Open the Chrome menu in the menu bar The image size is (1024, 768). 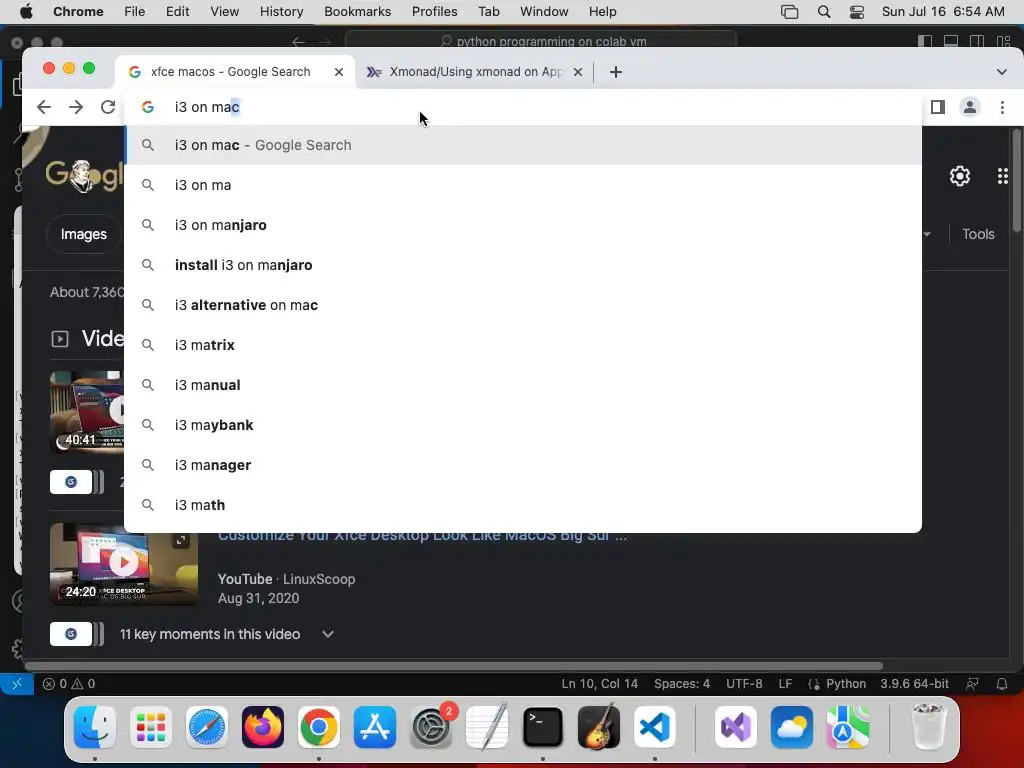coord(78,12)
